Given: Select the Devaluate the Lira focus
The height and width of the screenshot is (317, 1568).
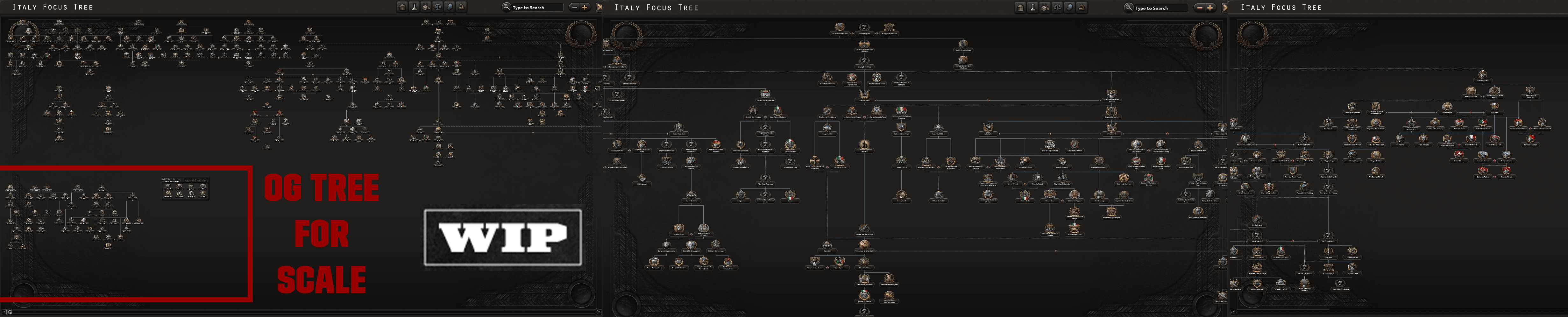Looking at the screenshot, I should point(828,80).
